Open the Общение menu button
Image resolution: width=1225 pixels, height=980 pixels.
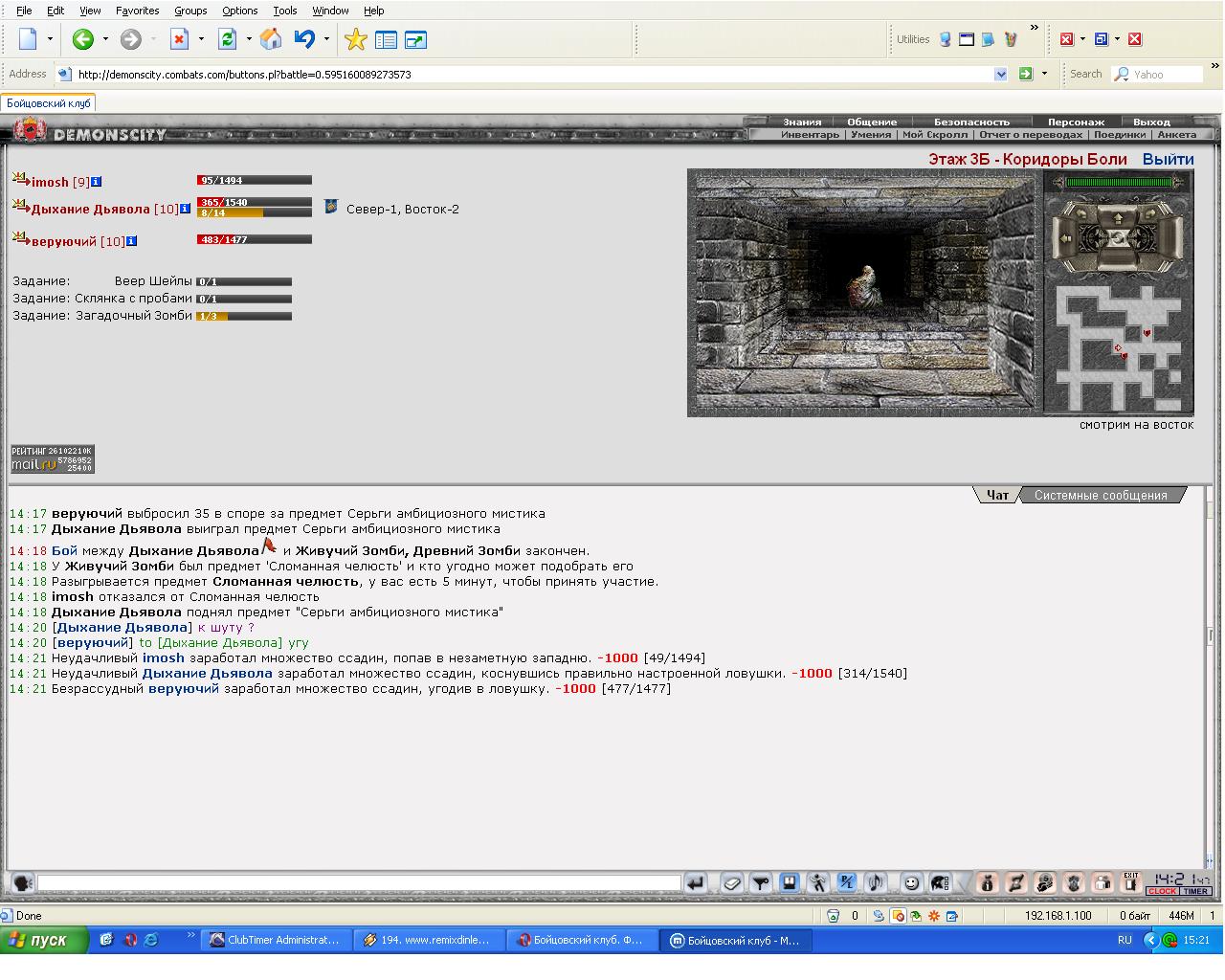coord(872,122)
